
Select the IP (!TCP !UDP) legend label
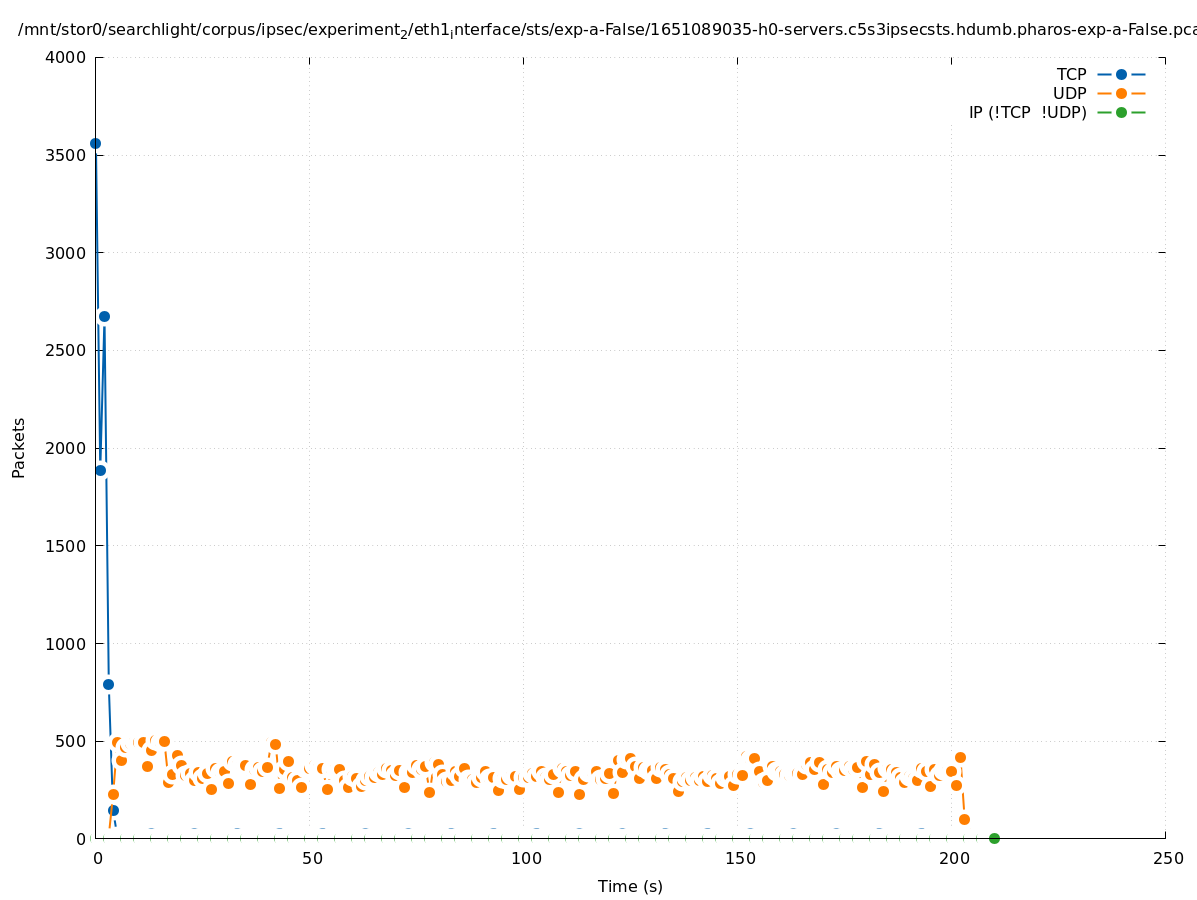point(1027,112)
